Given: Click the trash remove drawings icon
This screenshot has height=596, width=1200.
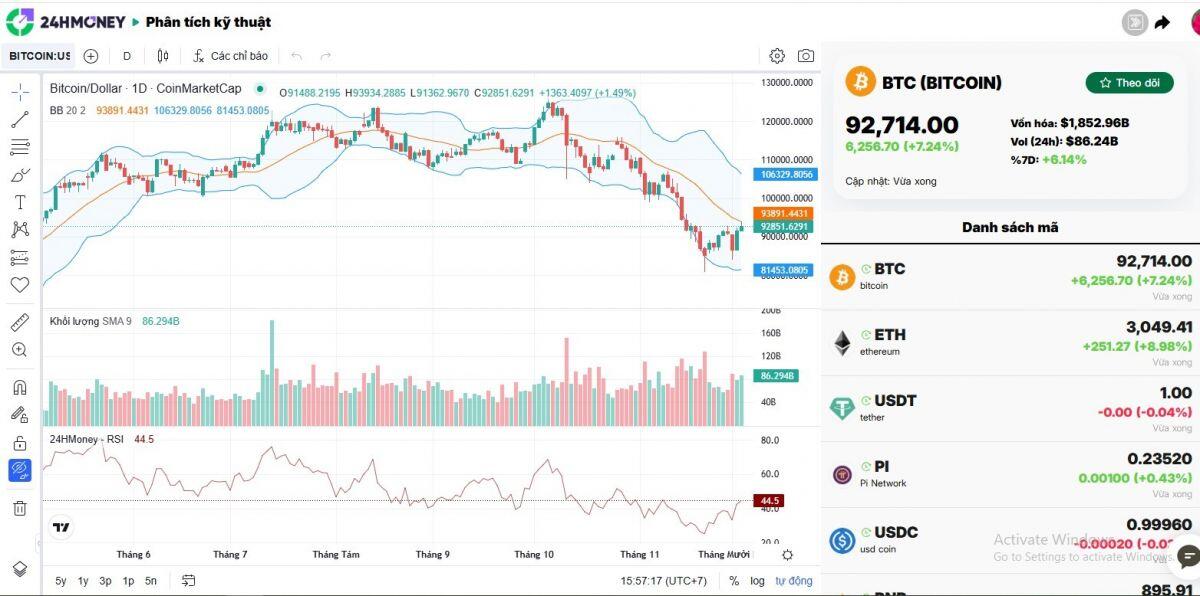Looking at the screenshot, I should tap(19, 508).
